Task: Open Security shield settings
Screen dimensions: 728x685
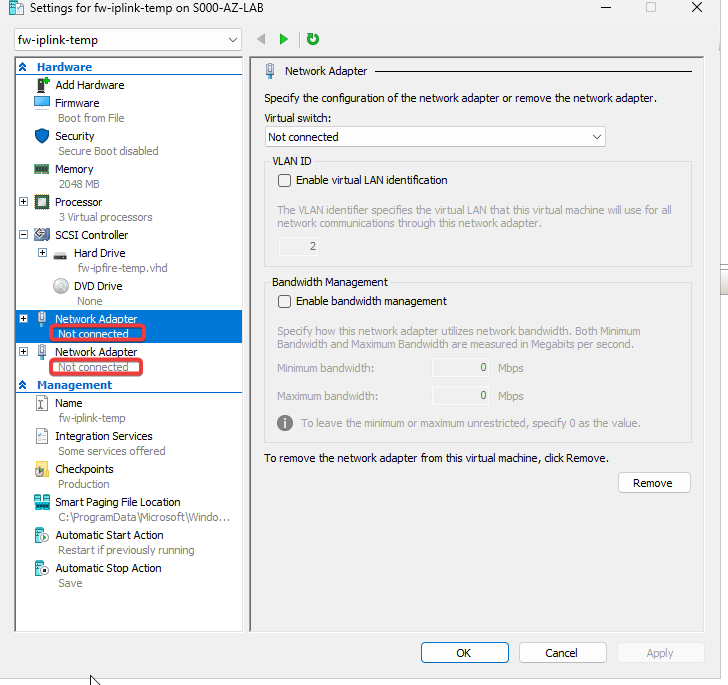Action: (x=42, y=135)
